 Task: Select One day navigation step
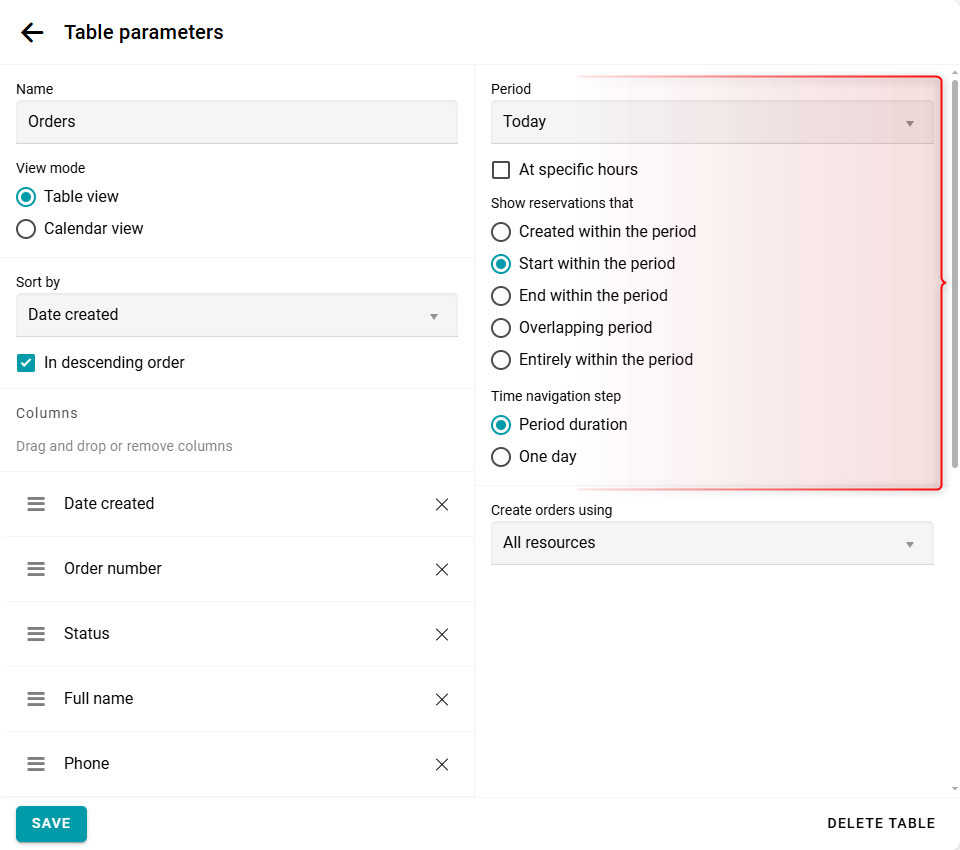pyautogui.click(x=501, y=457)
